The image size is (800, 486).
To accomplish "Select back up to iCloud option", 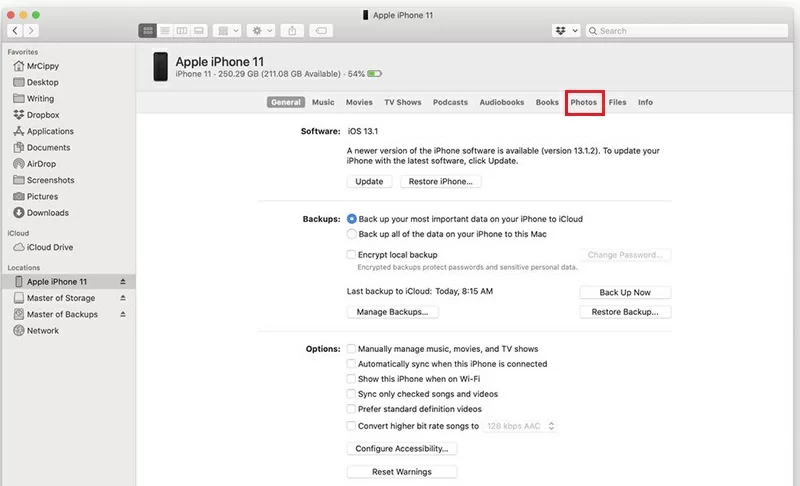I will [352, 219].
